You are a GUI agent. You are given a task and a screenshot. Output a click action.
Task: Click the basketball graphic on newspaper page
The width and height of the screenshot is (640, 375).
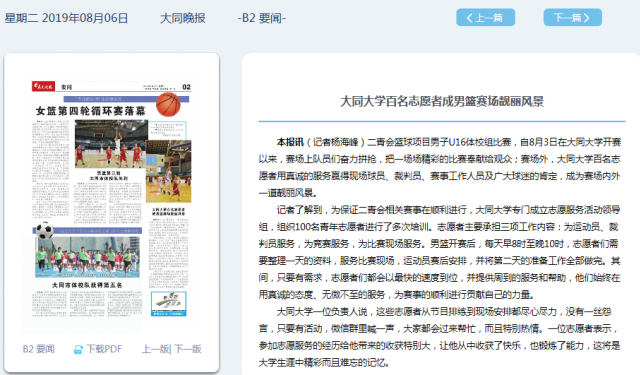[168, 104]
